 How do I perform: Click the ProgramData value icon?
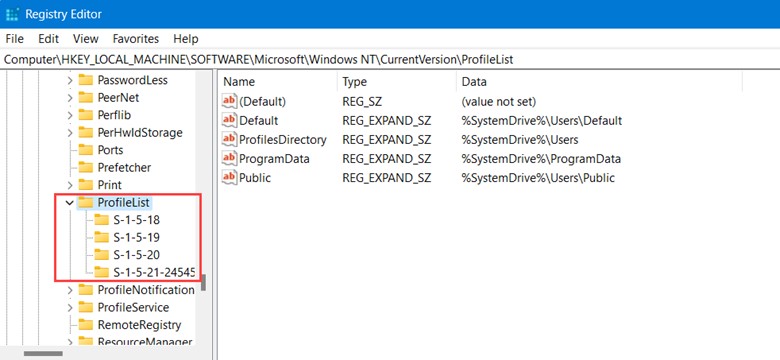(x=229, y=159)
